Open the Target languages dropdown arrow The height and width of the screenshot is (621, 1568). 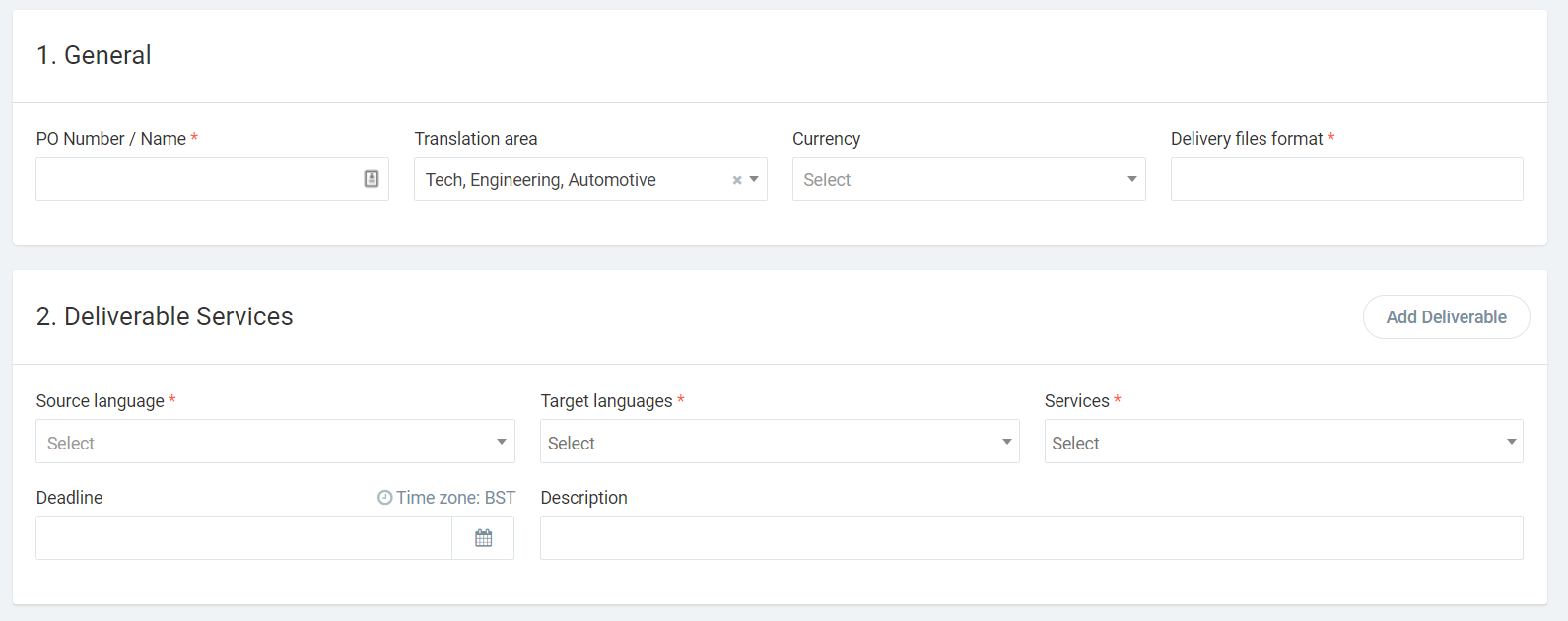1006,442
